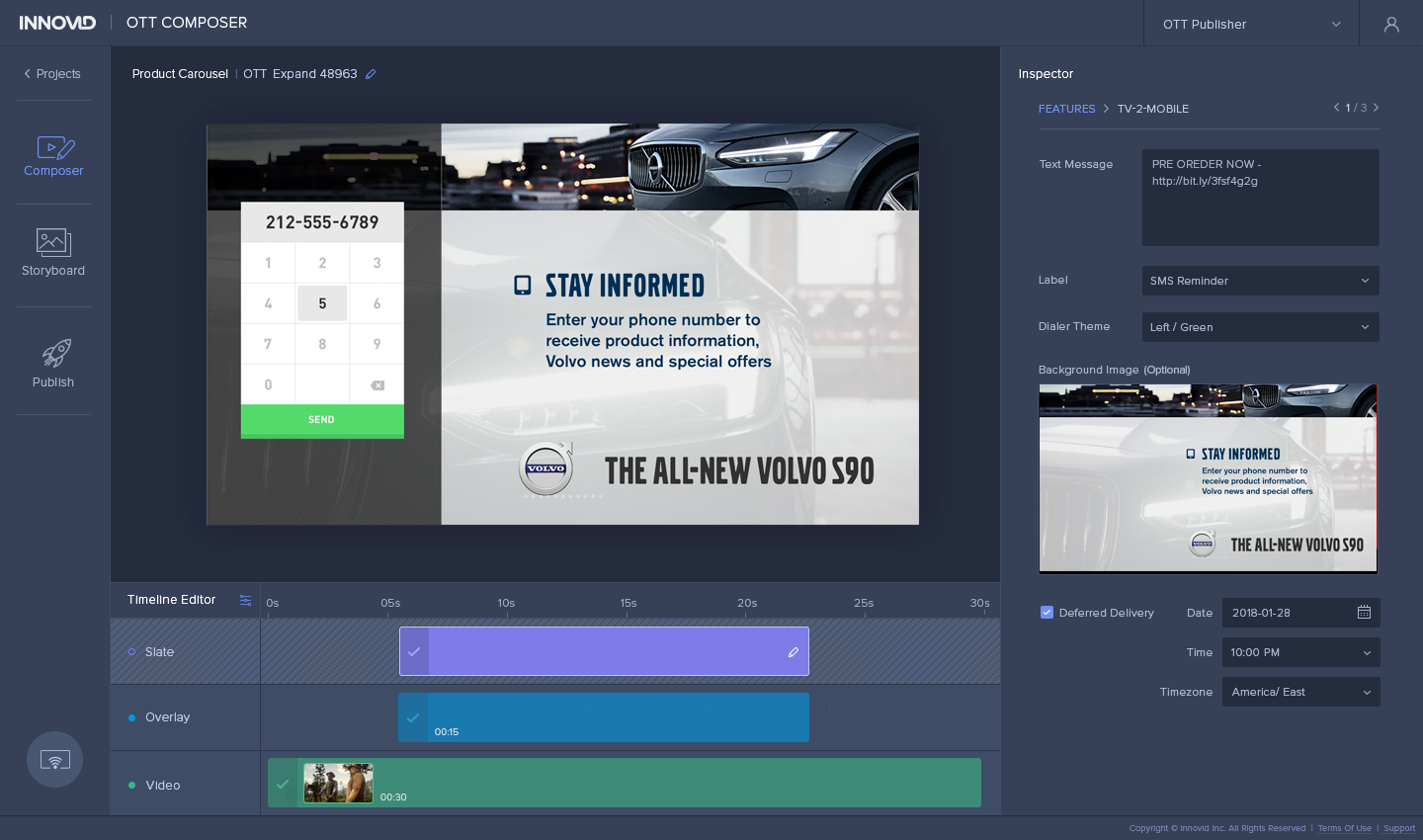Image resolution: width=1423 pixels, height=840 pixels.
Task: Toggle the Video track checkmark
Action: (x=283, y=784)
